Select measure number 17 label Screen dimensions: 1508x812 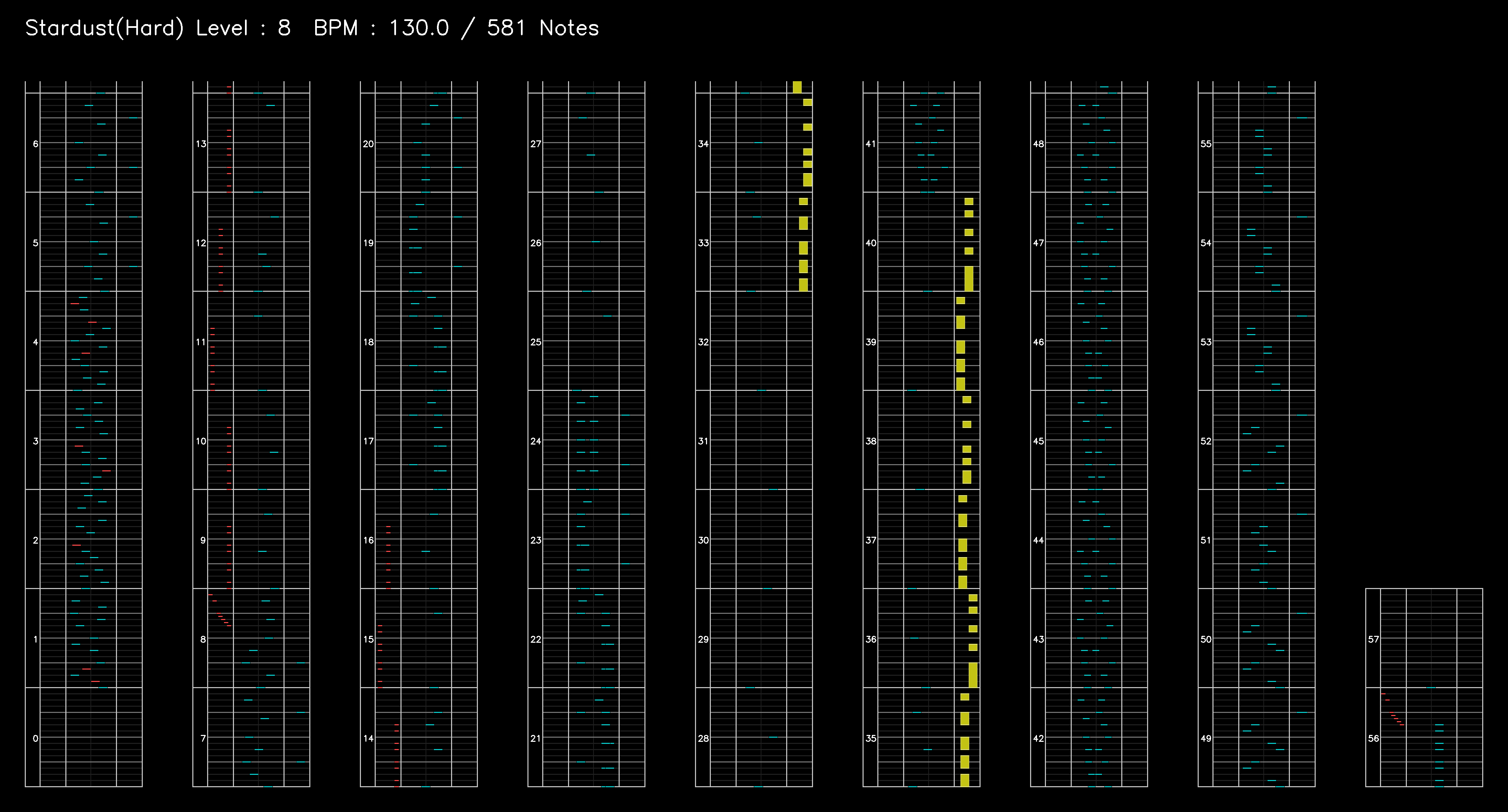pyautogui.click(x=368, y=441)
